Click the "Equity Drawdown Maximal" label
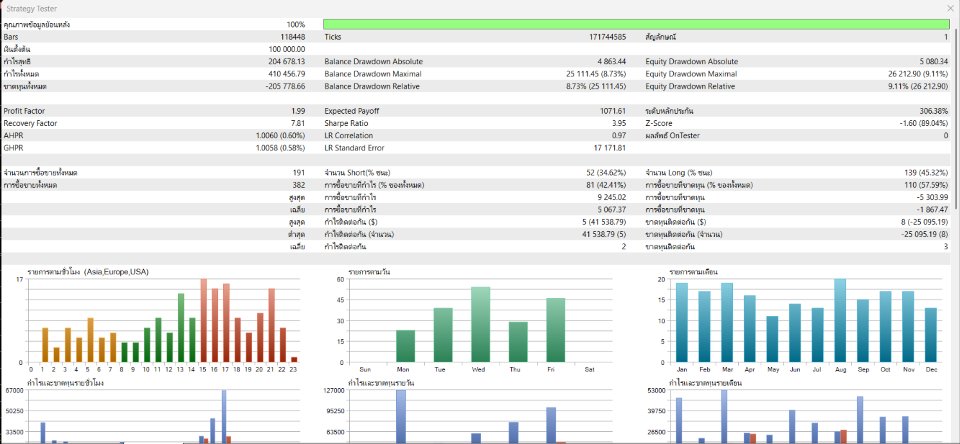This screenshot has width=960, height=444. [691, 73]
